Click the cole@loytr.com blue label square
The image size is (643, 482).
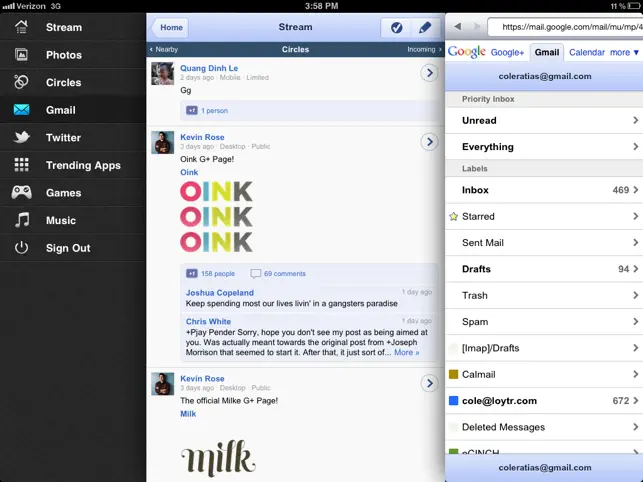[454, 400]
